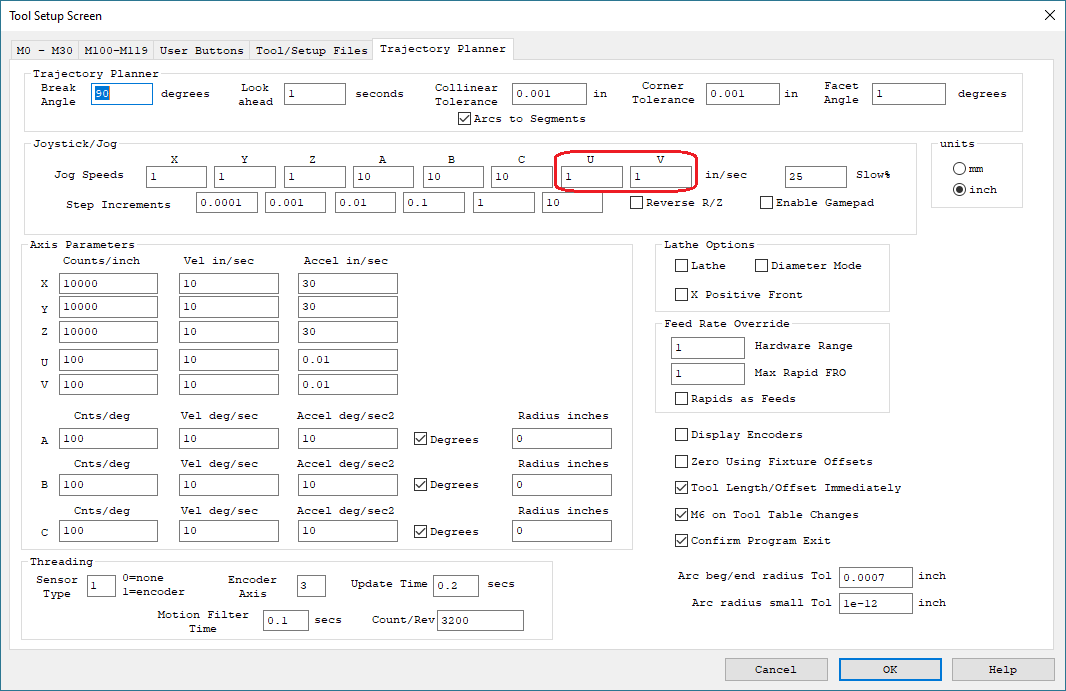Toggle Reverse R/Z checkbox
This screenshot has height=691, width=1066.
pos(637,203)
